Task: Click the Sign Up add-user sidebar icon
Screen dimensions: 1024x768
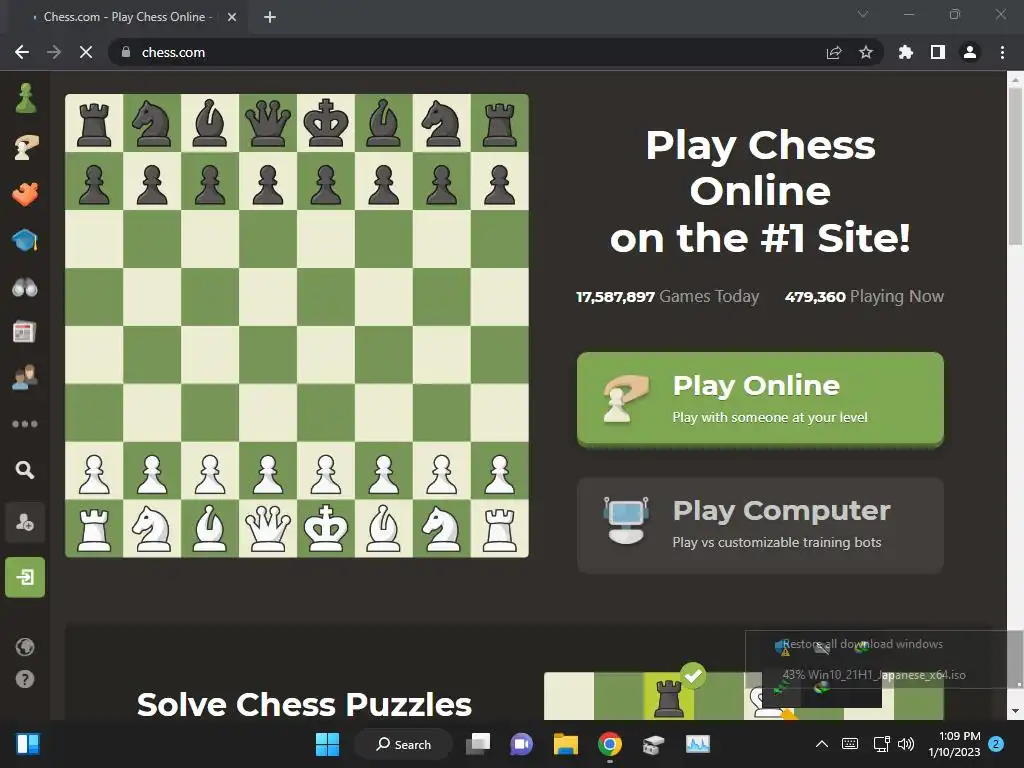Action: tap(25, 522)
